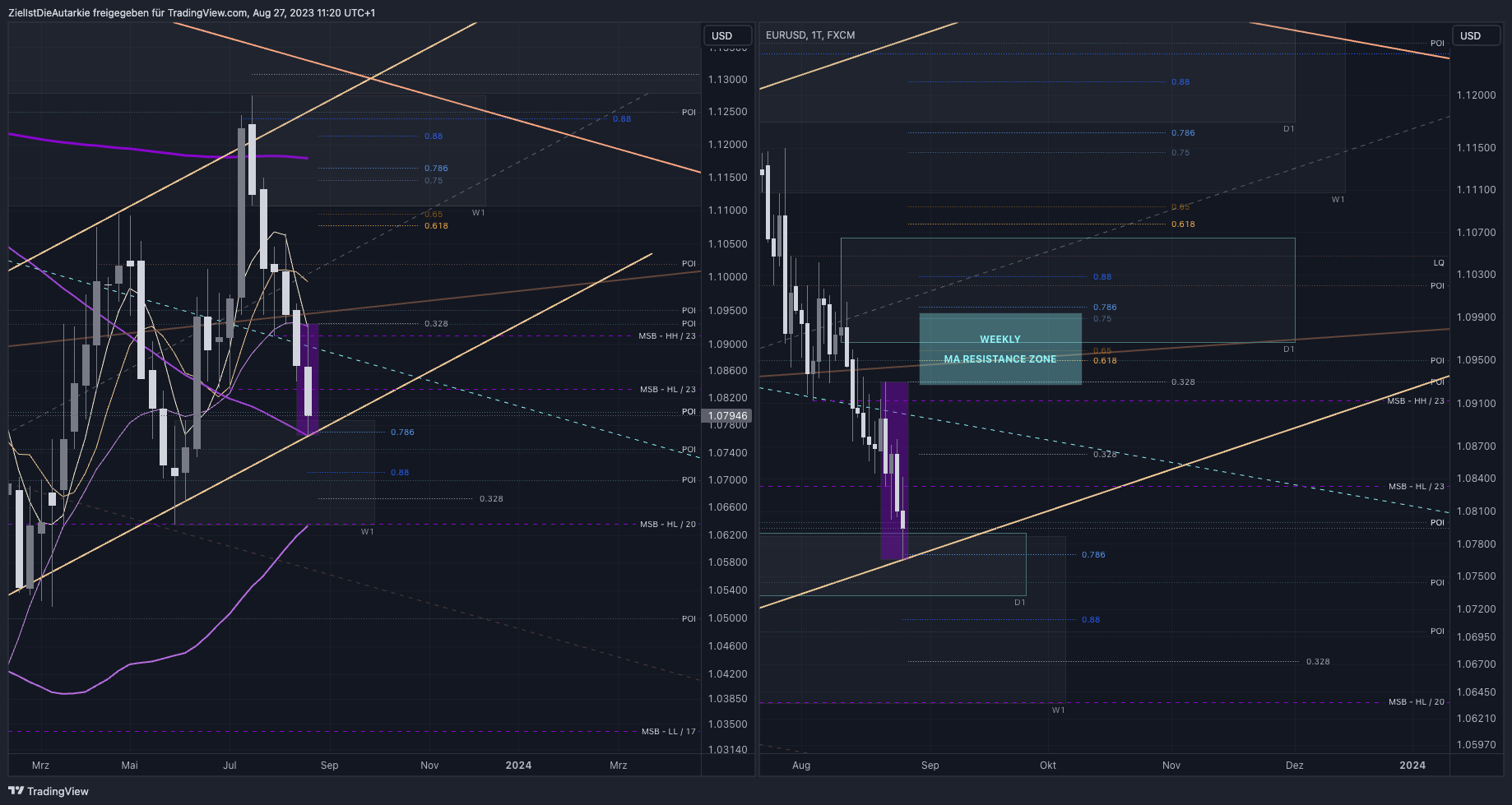Open the USD currency selector on right chart
The image size is (1512, 805).
pos(1476,35)
